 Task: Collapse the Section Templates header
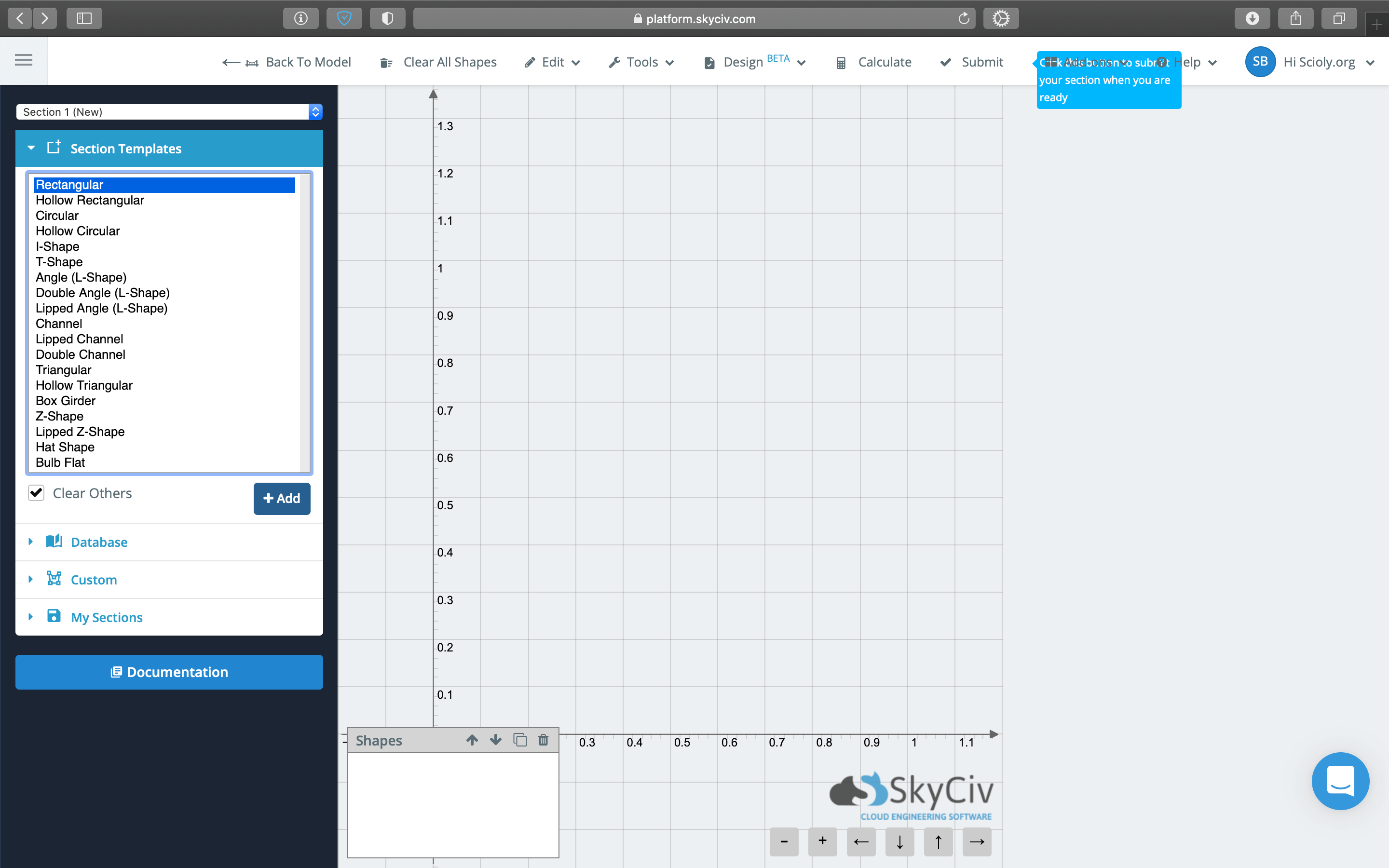pyautogui.click(x=126, y=149)
